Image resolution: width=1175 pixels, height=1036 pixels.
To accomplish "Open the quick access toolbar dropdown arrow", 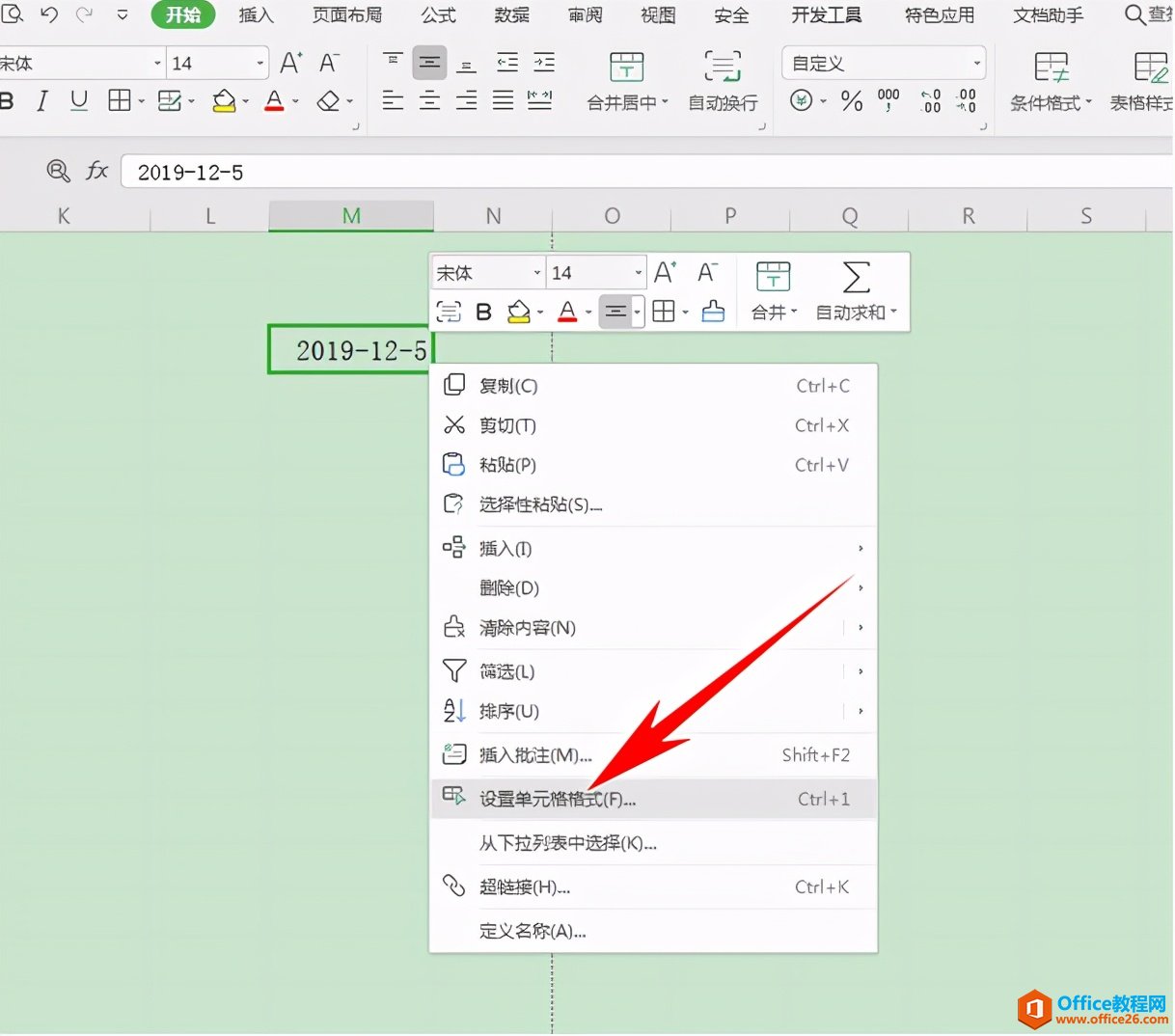I will point(122,15).
